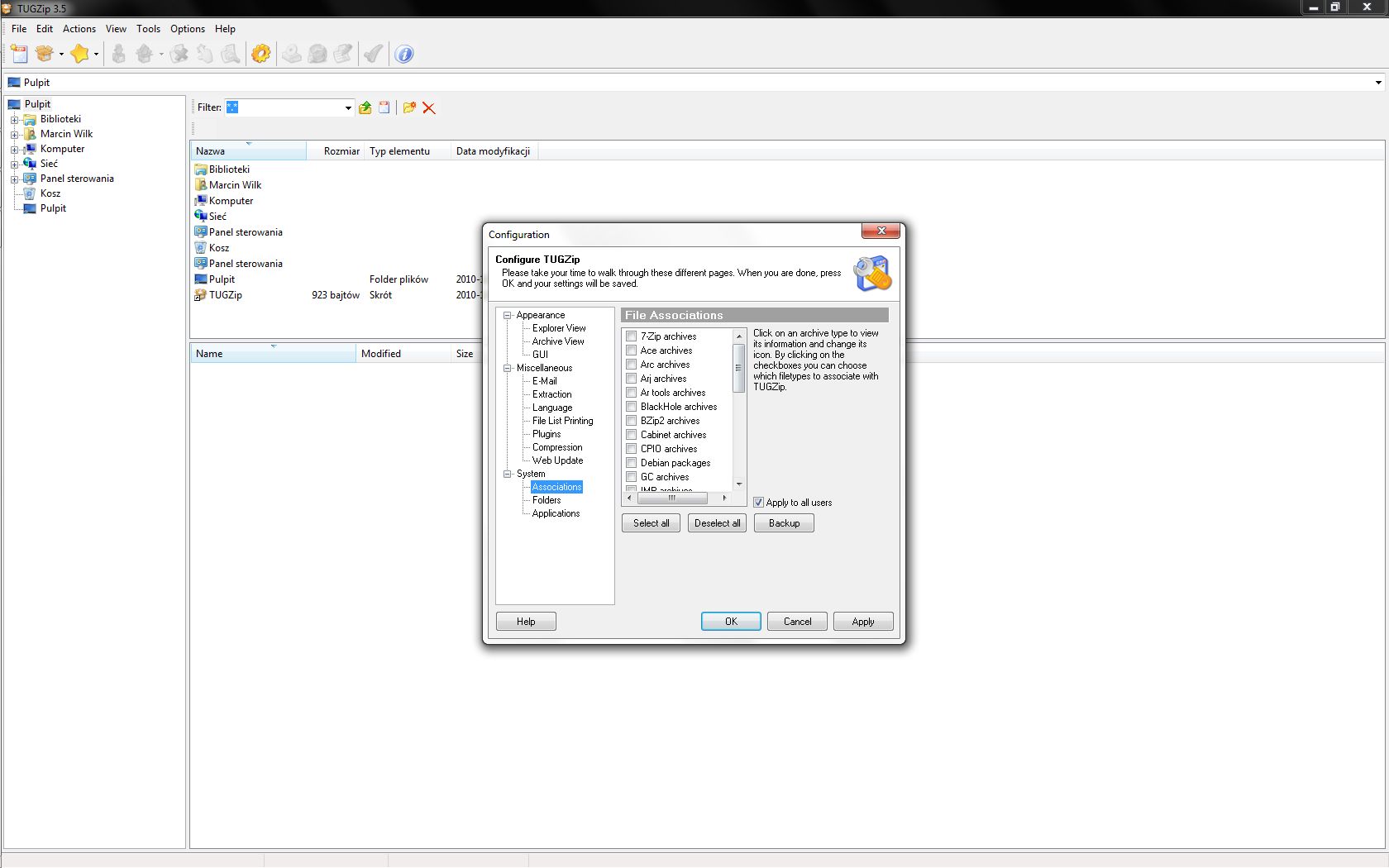This screenshot has height=868, width=1389.
Task: Open the Pulpit address bar dropdown
Action: pos(1378,83)
